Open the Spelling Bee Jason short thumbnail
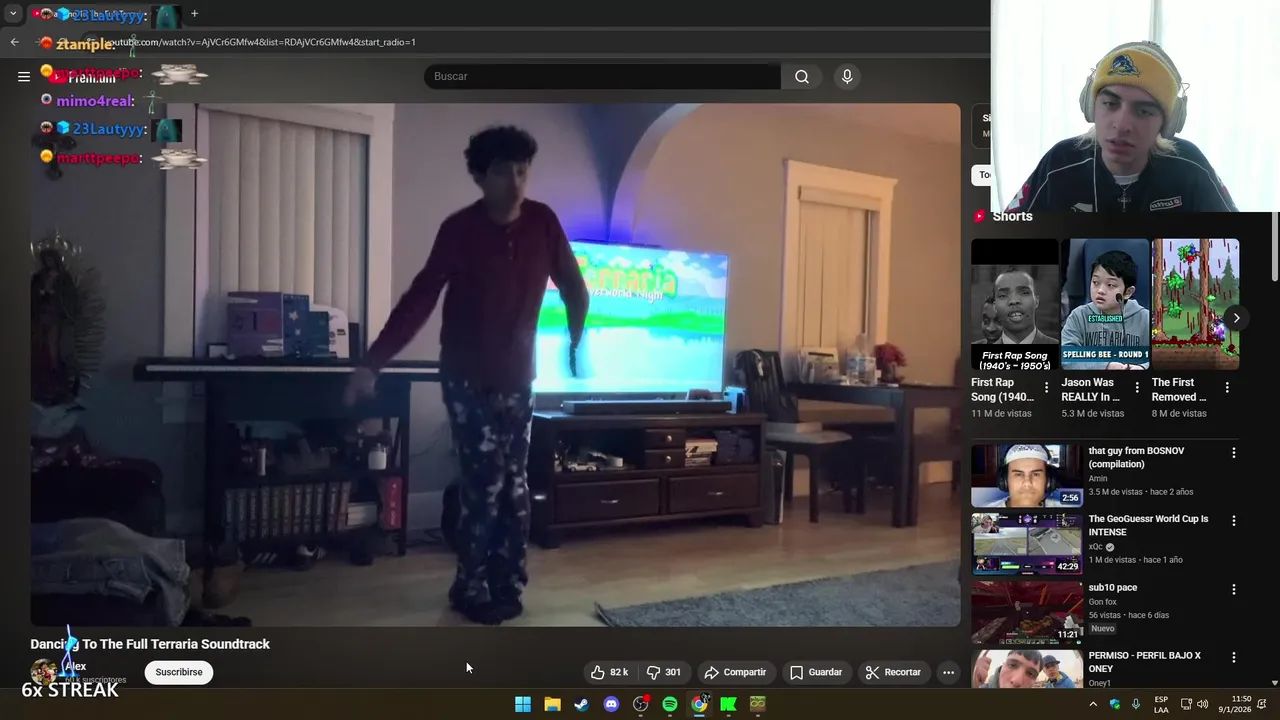 coord(1105,304)
